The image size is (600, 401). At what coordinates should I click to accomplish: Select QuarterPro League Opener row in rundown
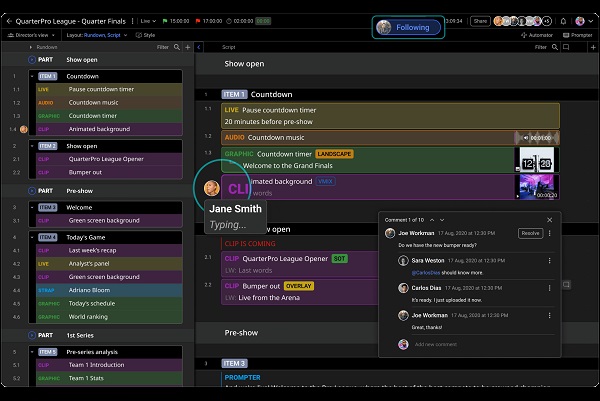[x=109, y=159]
